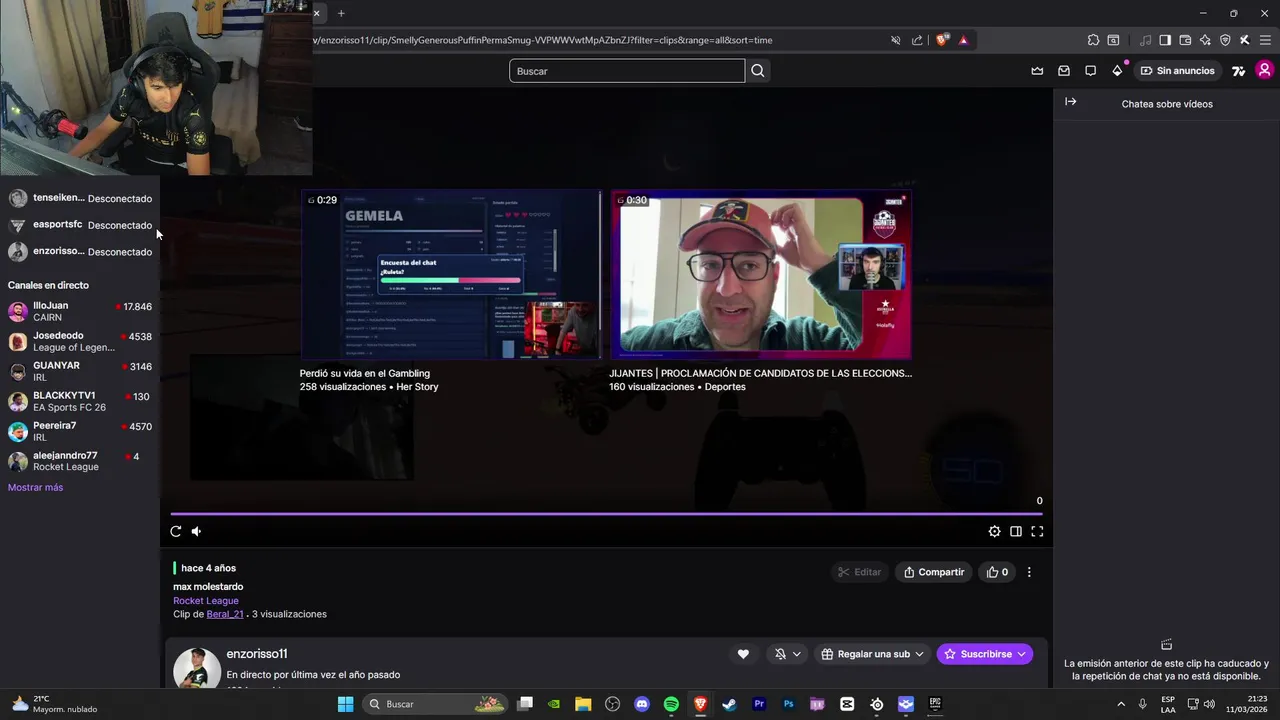Select the GUANYAR live channel
The width and height of the screenshot is (1280, 720).
(80, 371)
